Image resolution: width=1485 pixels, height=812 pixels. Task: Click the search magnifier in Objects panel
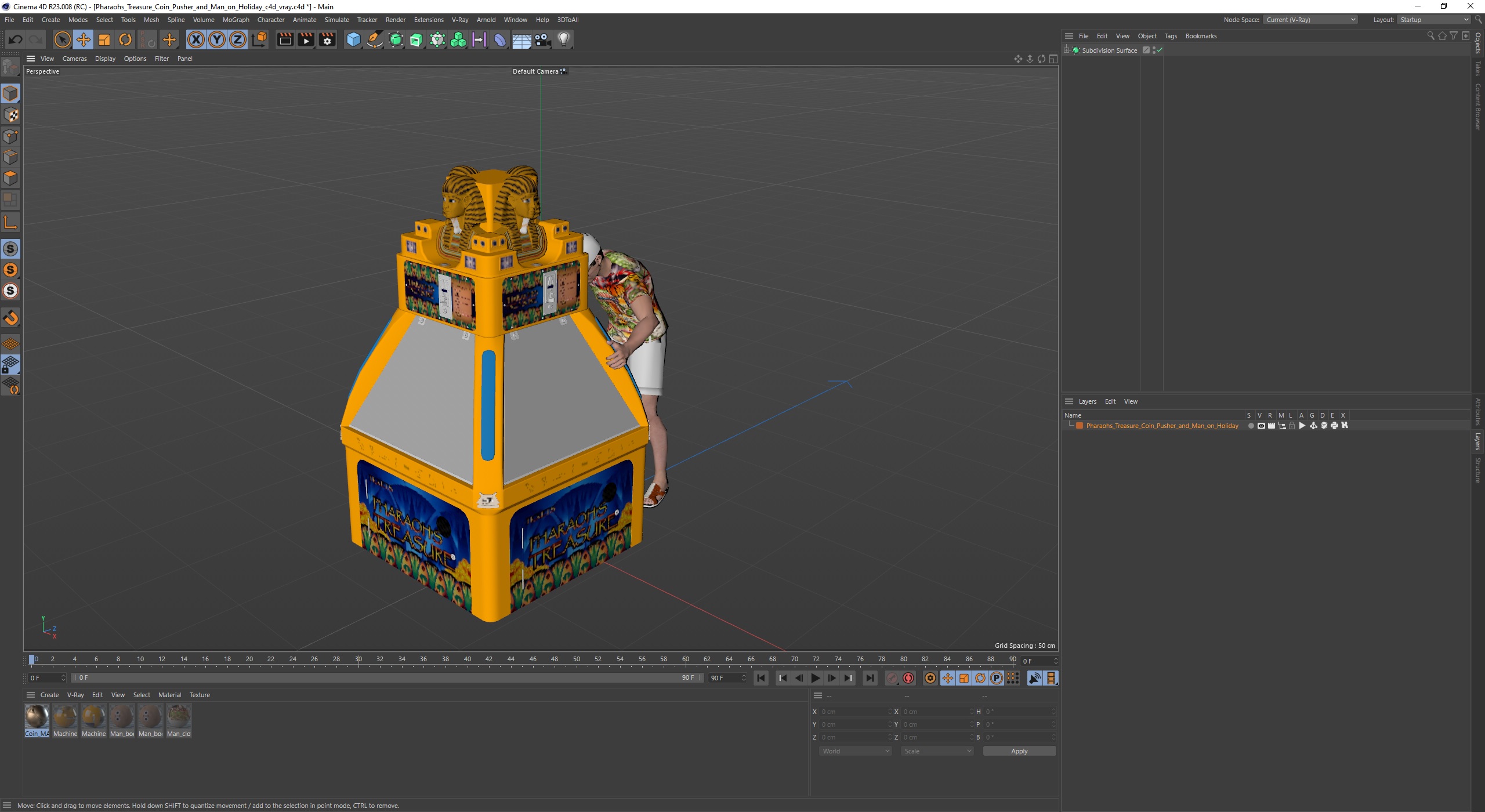(x=1430, y=36)
